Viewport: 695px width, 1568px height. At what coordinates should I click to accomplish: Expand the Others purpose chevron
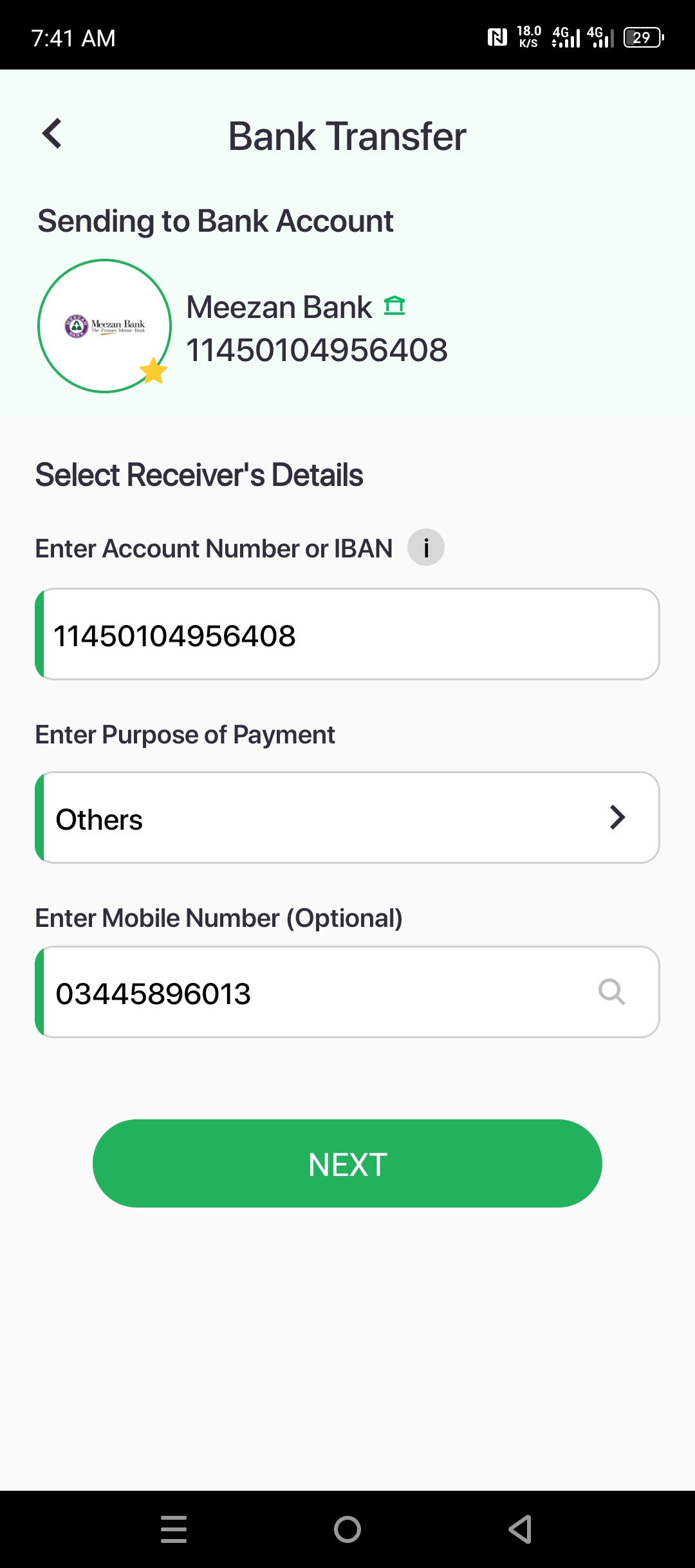point(617,817)
